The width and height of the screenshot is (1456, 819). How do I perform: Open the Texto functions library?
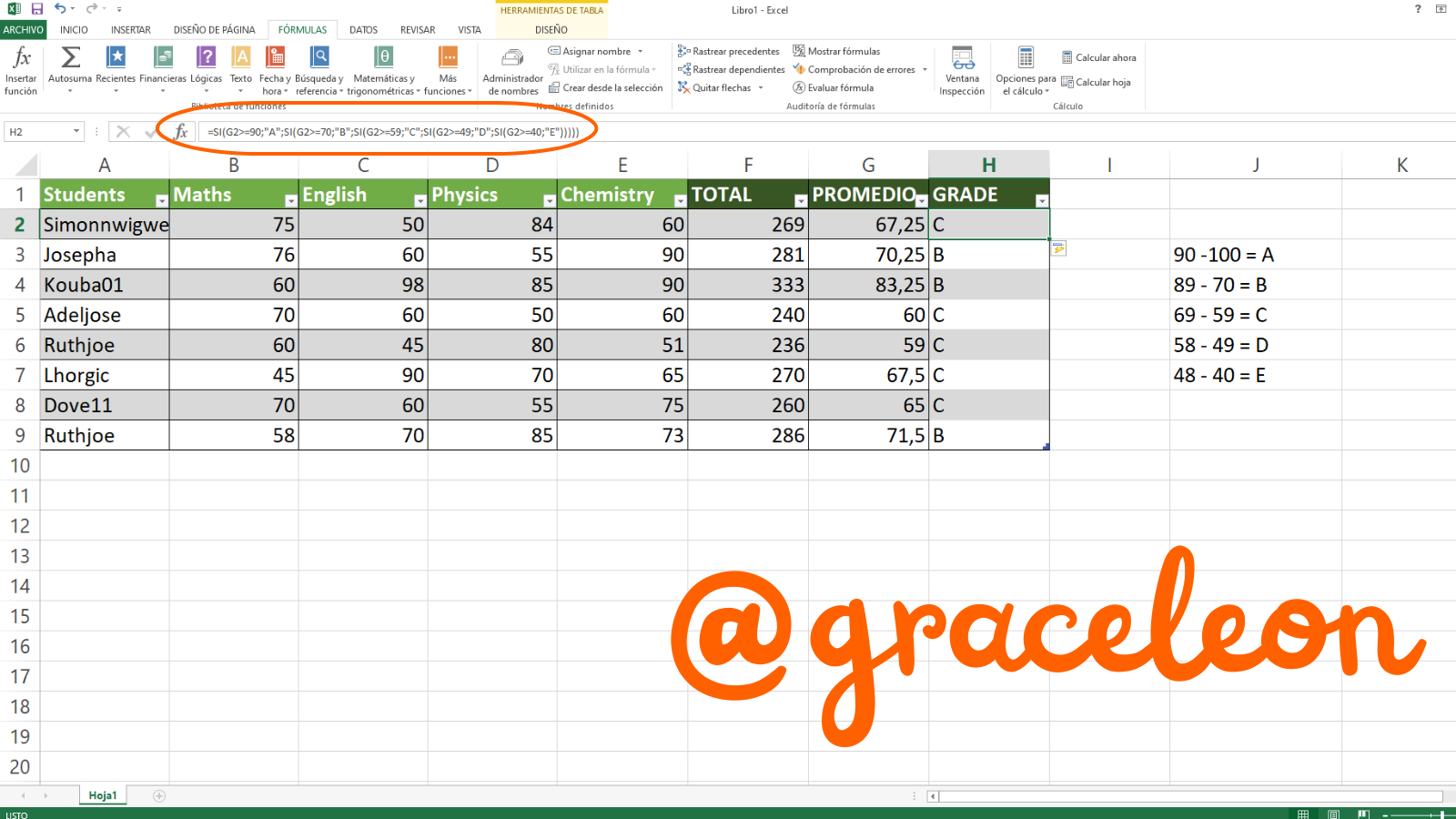pyautogui.click(x=241, y=71)
